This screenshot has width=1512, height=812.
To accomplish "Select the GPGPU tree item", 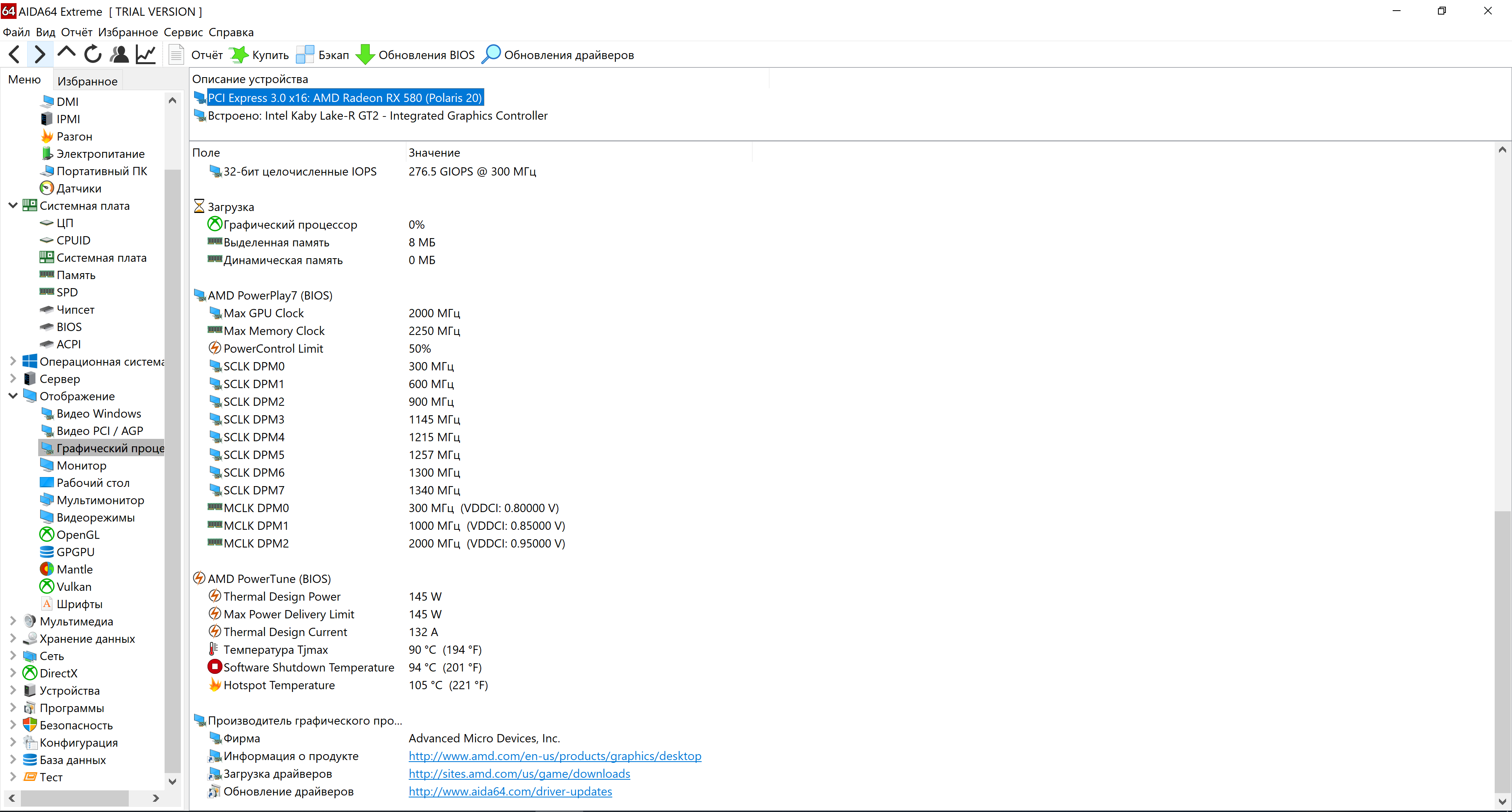I will [x=67, y=551].
